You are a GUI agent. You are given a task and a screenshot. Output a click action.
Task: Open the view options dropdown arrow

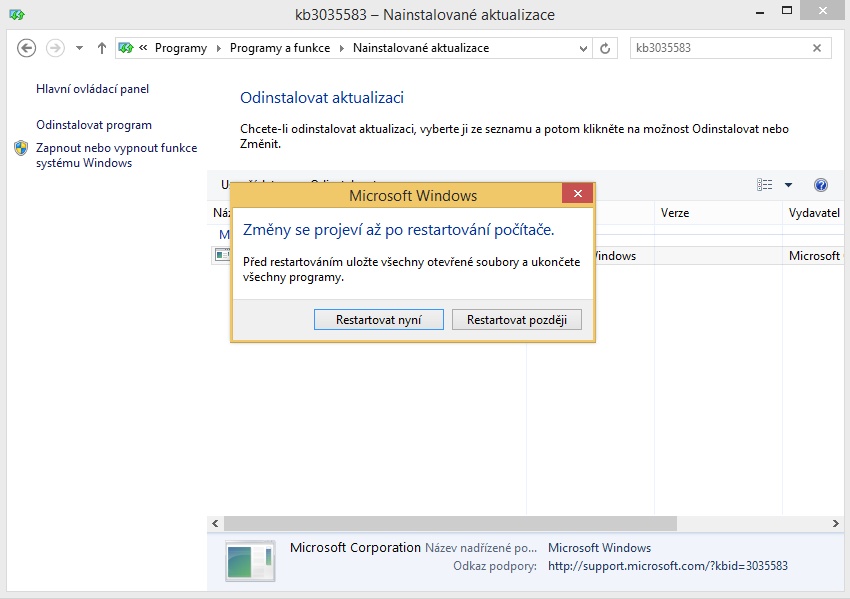tap(788, 185)
